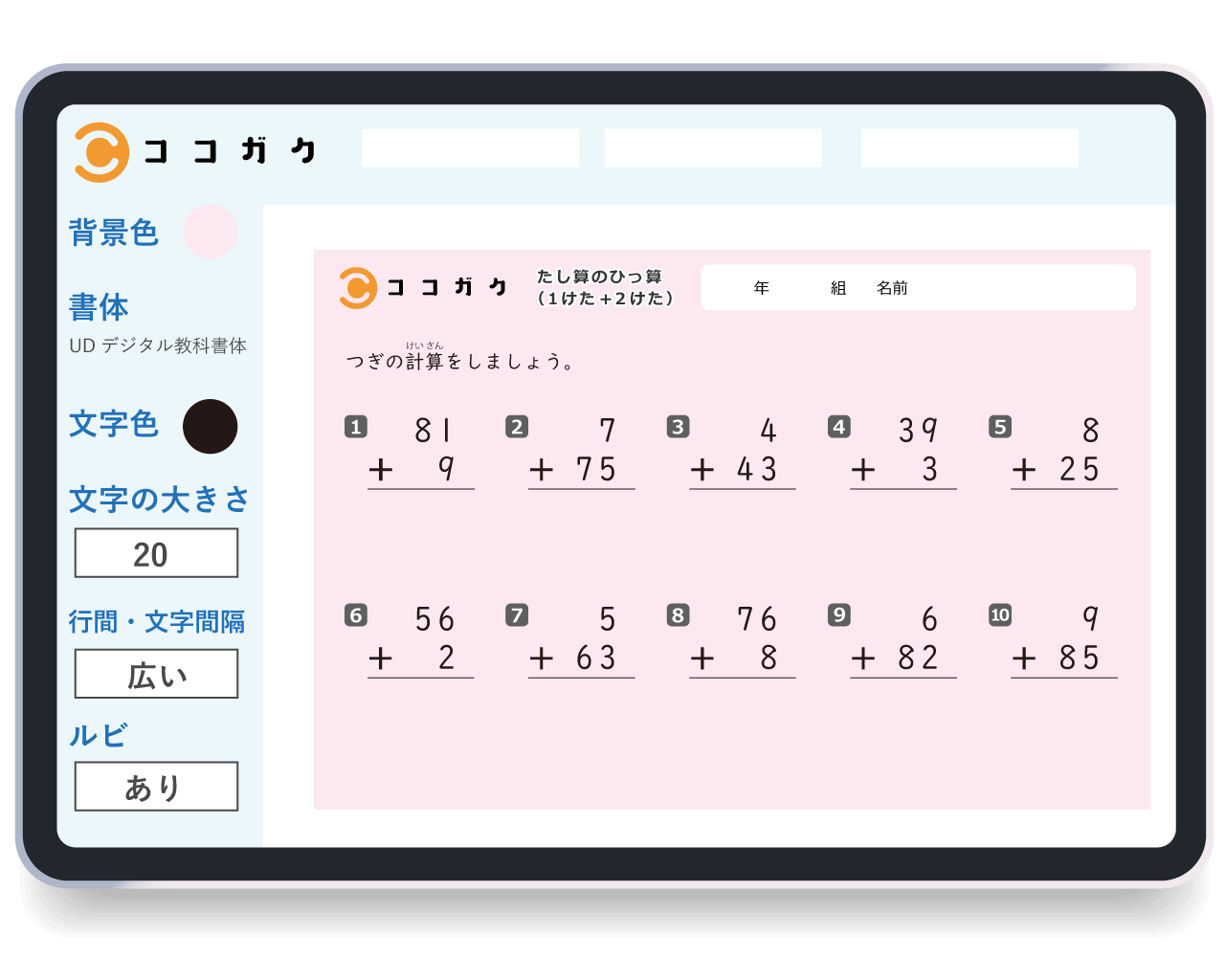Click the orange Kokogaku logo in header
Screen dimensions: 1225x980
(101, 152)
